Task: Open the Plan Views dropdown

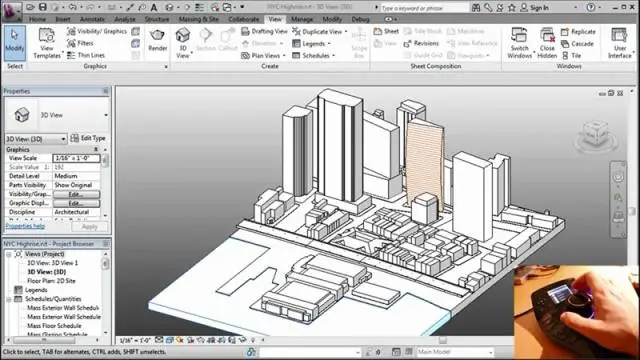Action: (263, 56)
